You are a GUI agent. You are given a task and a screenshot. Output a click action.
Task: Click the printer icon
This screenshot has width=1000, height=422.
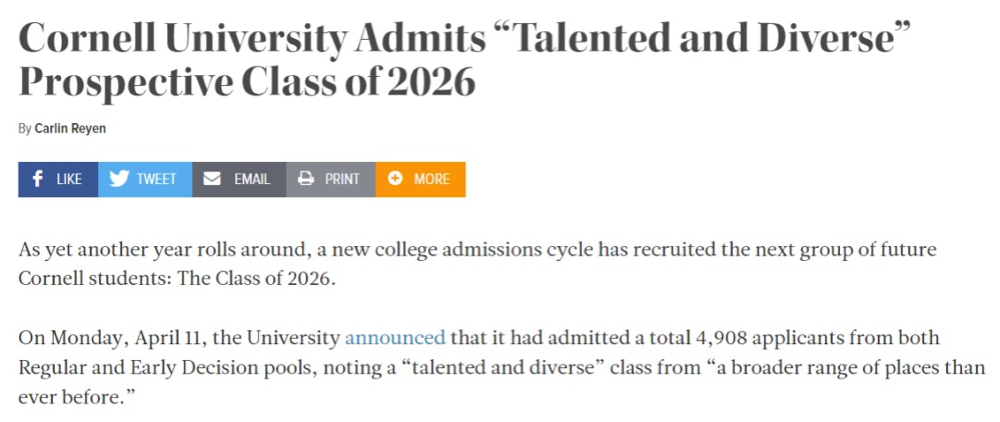(x=306, y=179)
